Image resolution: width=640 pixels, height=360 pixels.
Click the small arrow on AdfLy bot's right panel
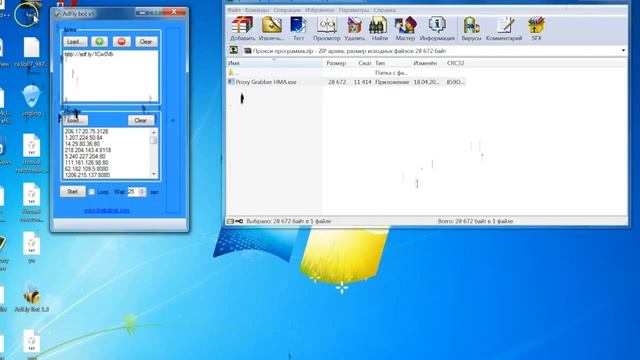tap(172, 120)
